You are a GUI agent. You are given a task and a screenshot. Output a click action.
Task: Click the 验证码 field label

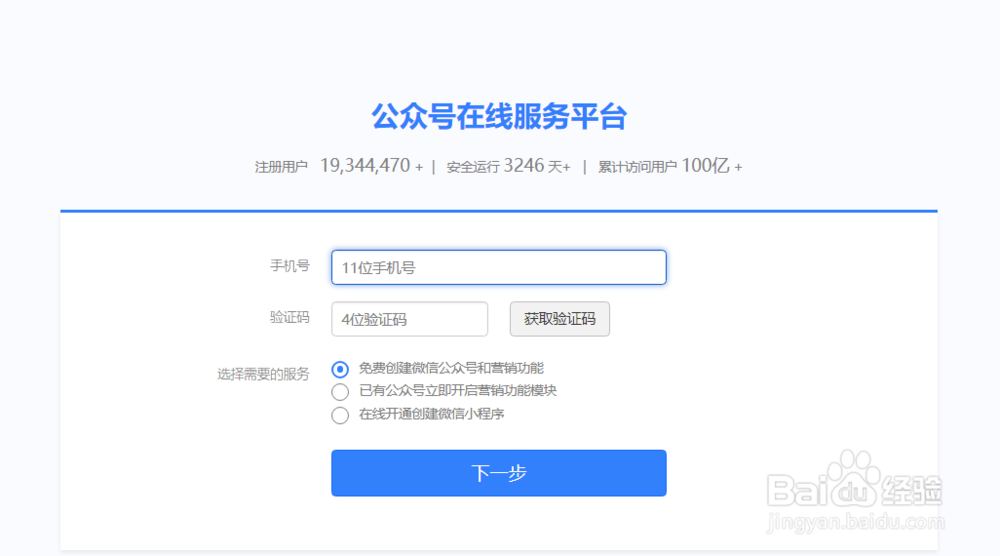pos(290,318)
